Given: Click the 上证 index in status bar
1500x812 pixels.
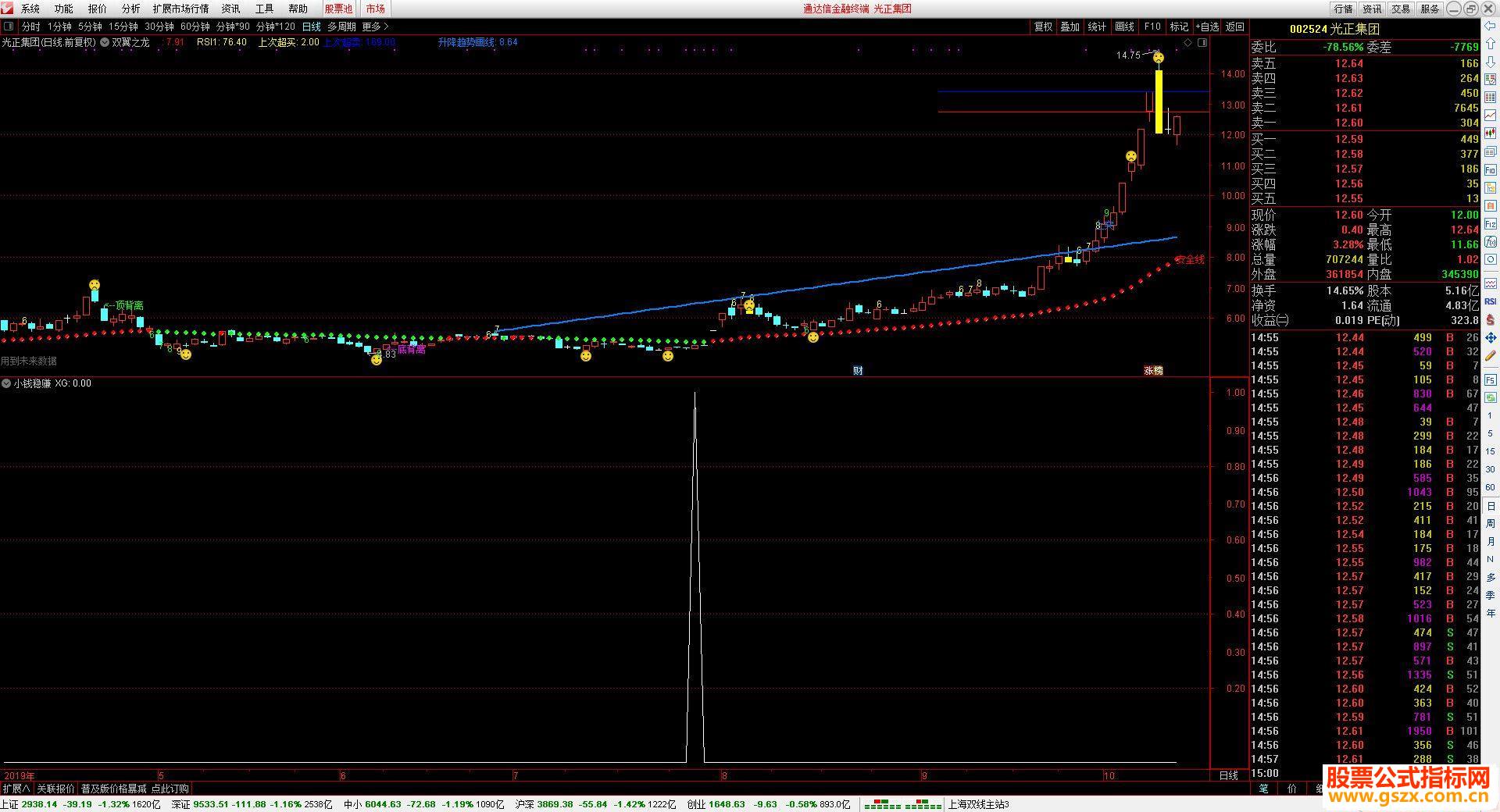Looking at the screenshot, I should [10, 804].
